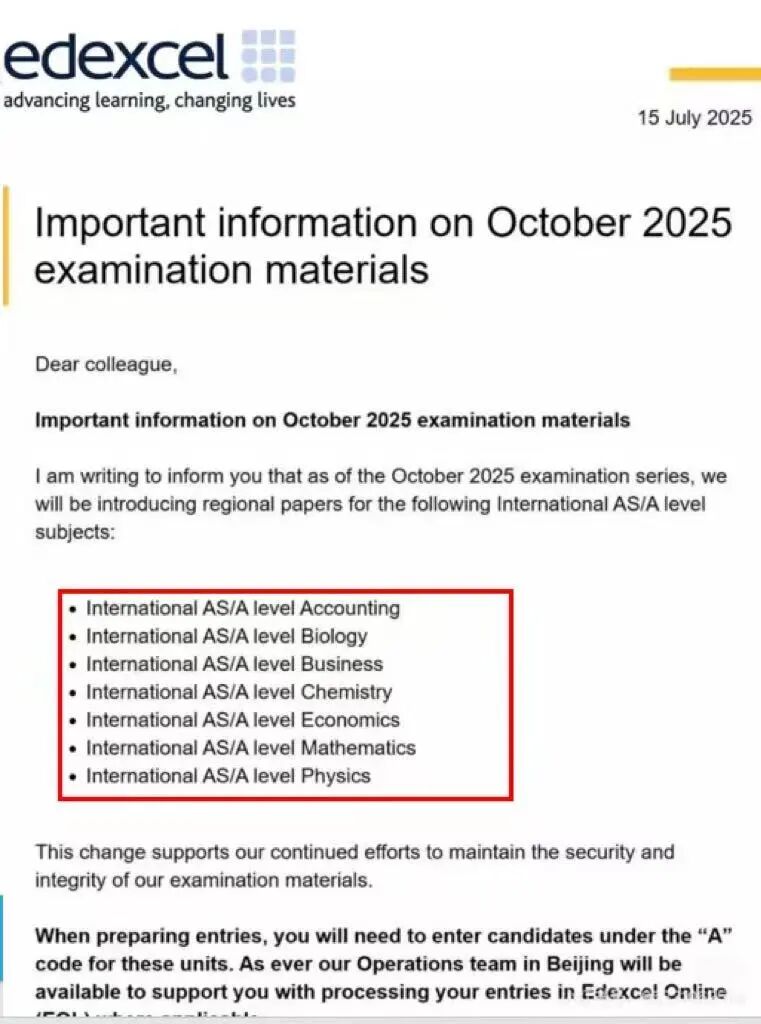Click the Business bullet entry
Image resolution: width=761 pixels, height=1024 pixels.
pyautogui.click(x=234, y=664)
